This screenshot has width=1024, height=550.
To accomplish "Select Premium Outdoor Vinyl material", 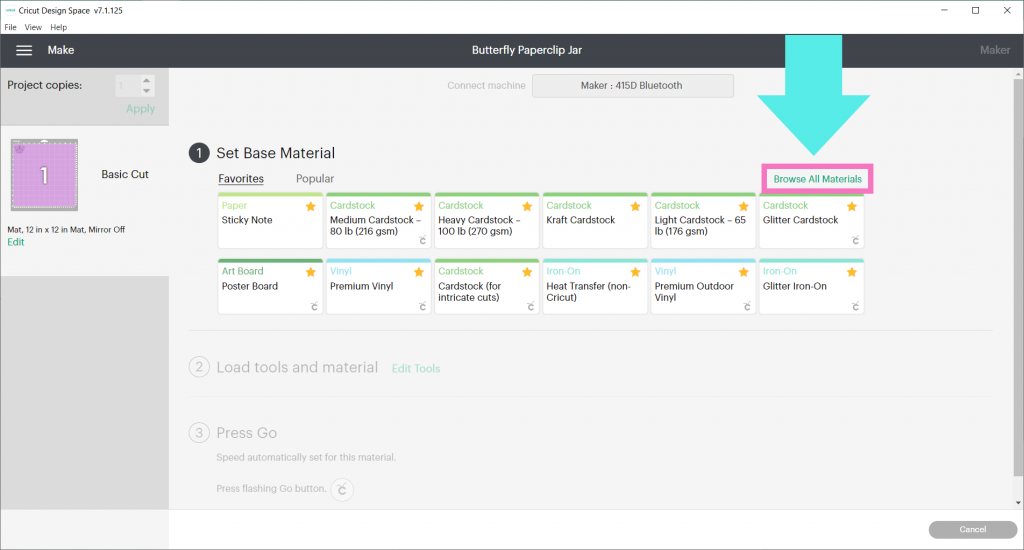I will (x=703, y=287).
